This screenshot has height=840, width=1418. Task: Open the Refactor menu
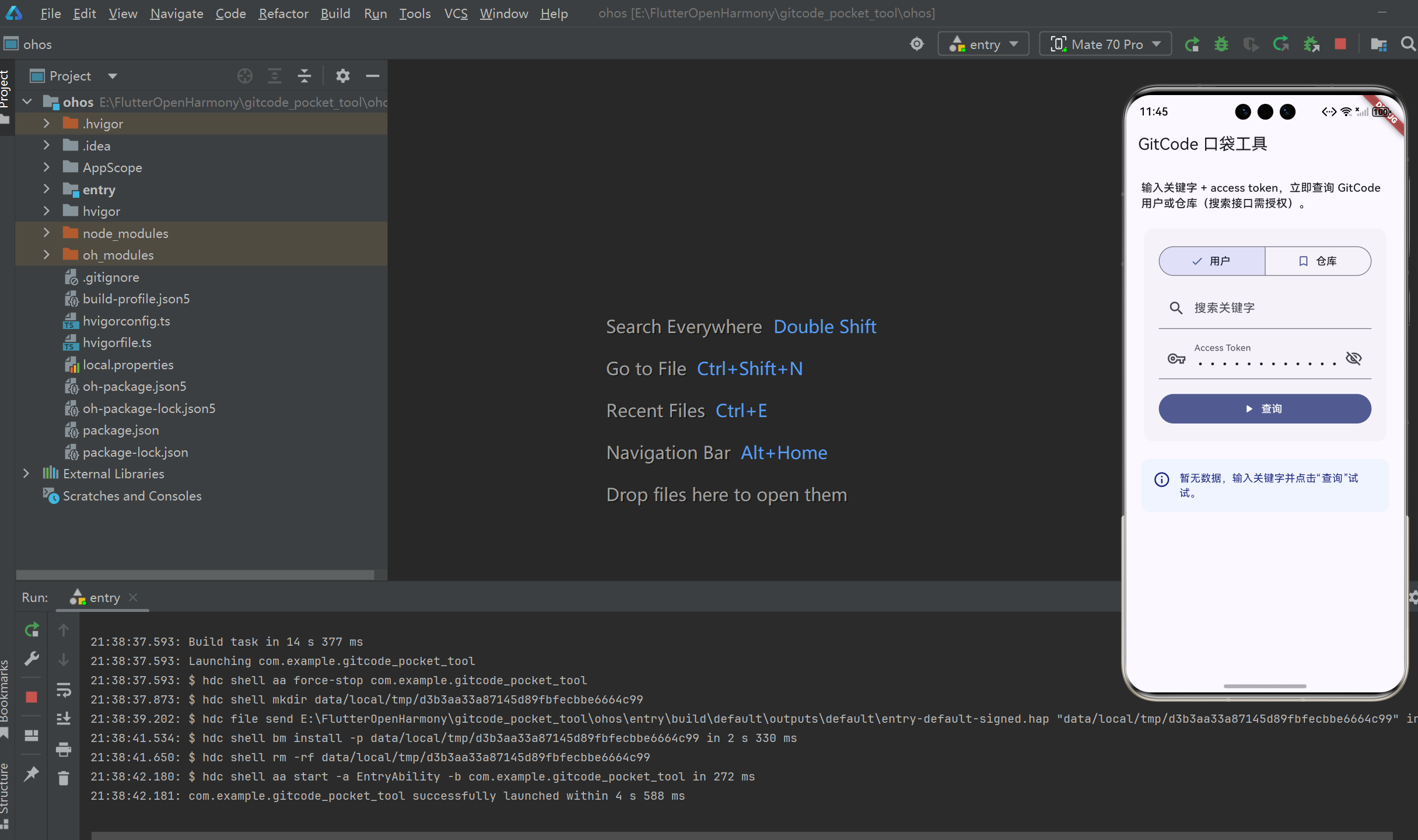click(x=283, y=13)
